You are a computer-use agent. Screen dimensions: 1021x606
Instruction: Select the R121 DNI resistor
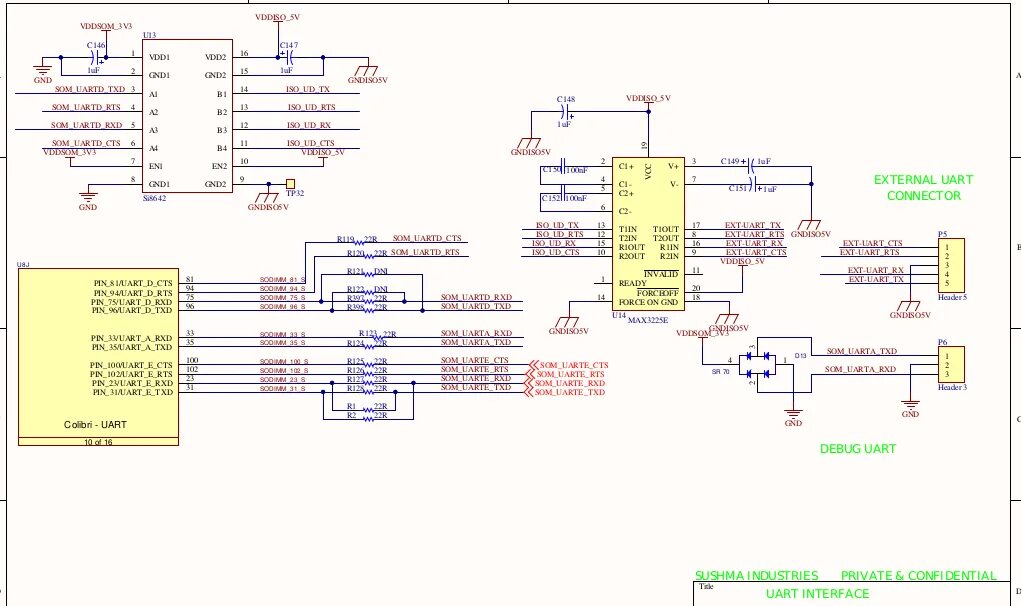370,275
